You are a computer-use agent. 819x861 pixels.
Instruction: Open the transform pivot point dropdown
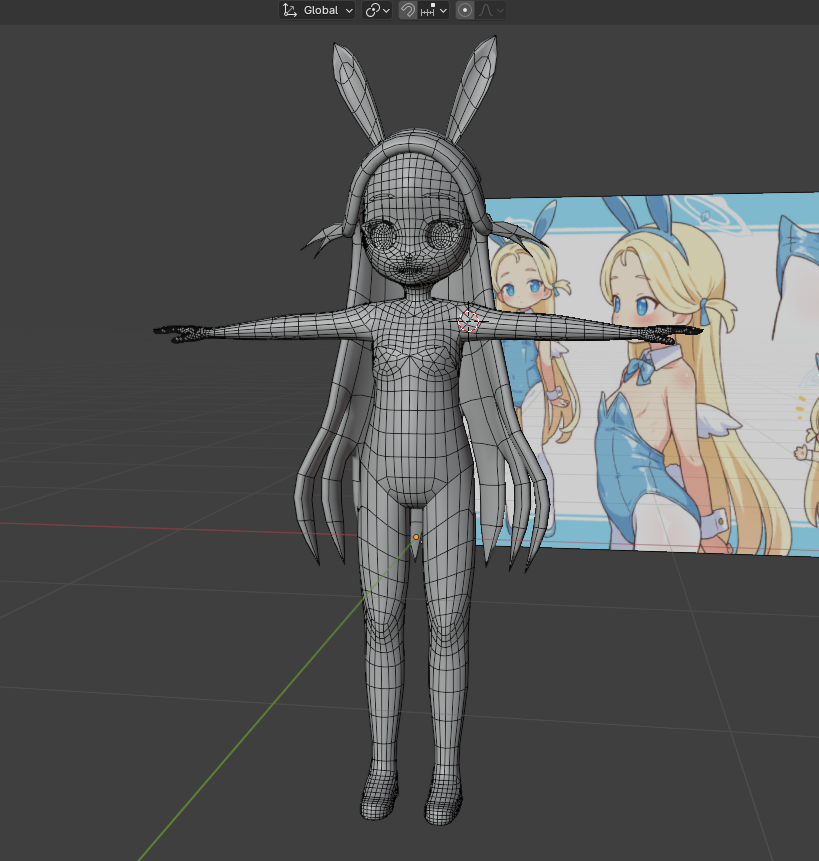pyautogui.click(x=377, y=10)
